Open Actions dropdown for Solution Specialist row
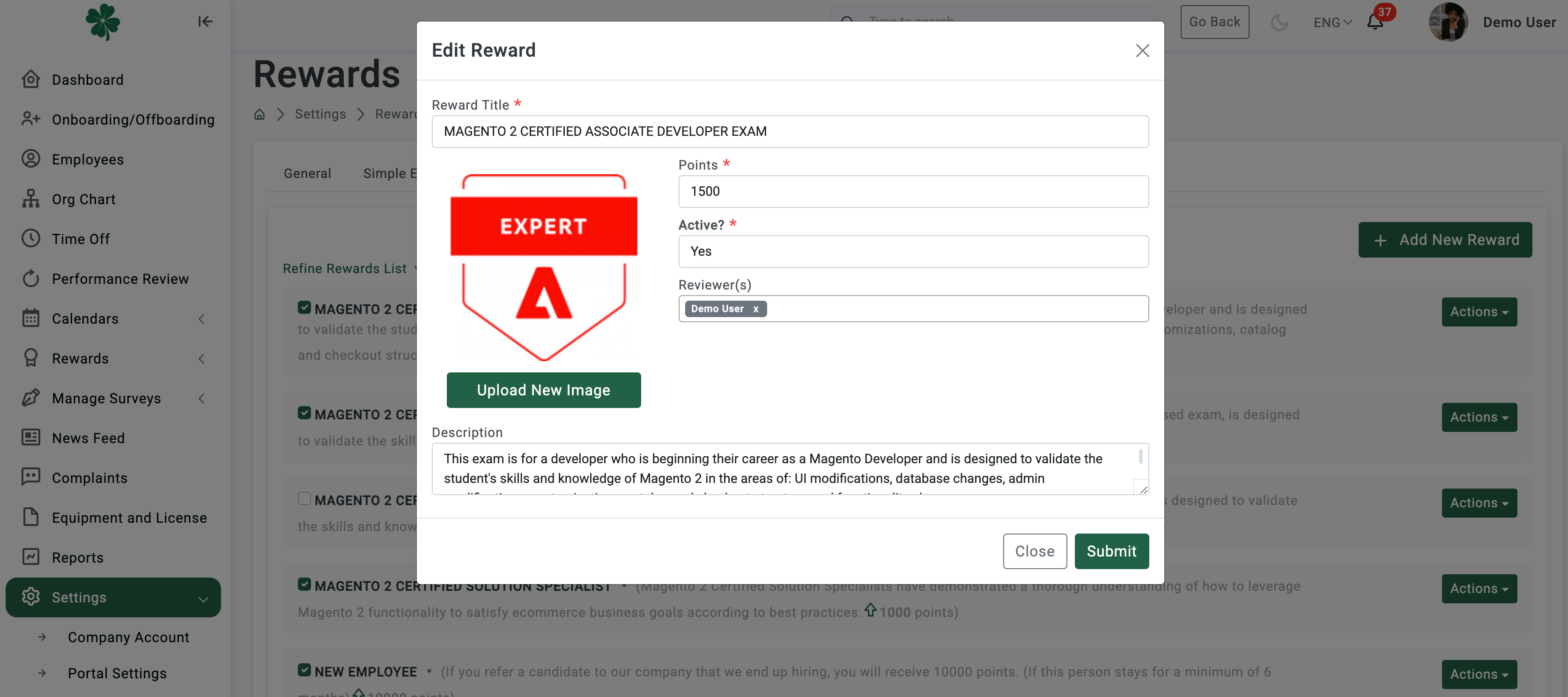The width and height of the screenshot is (1568, 697). [x=1479, y=589]
